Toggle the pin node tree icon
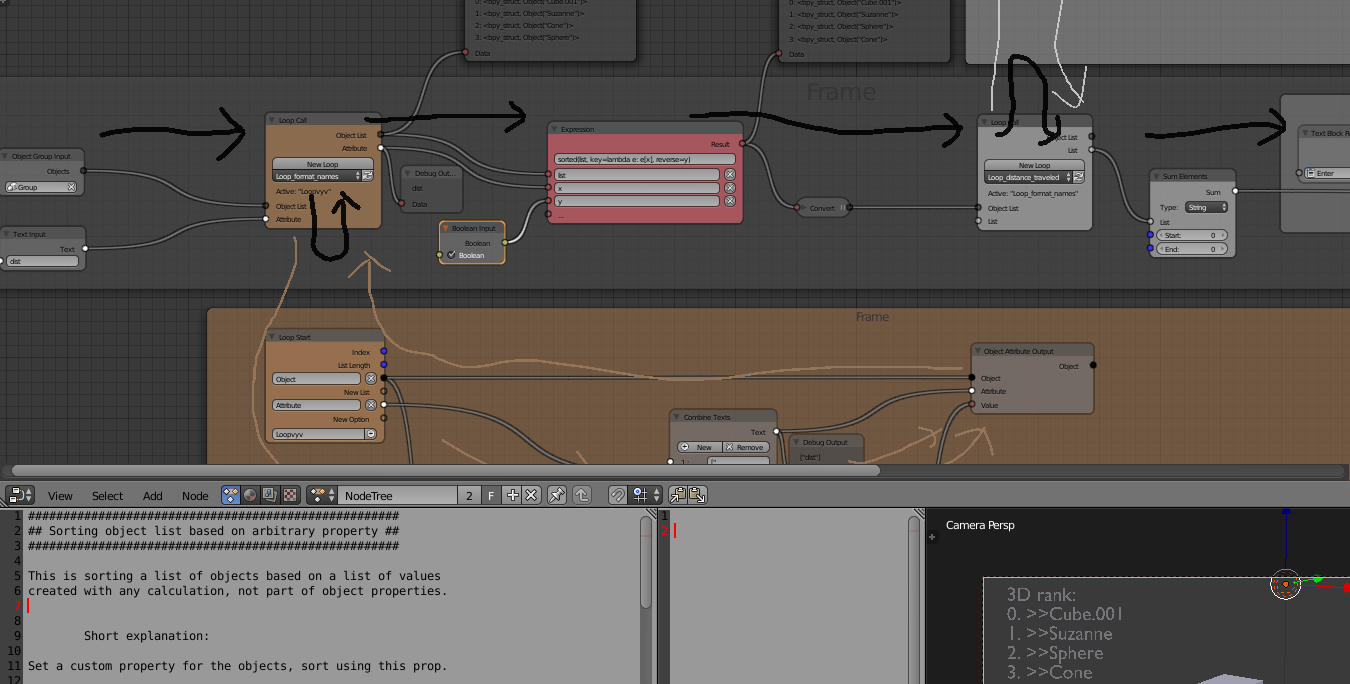This screenshot has width=1350, height=684. click(558, 495)
